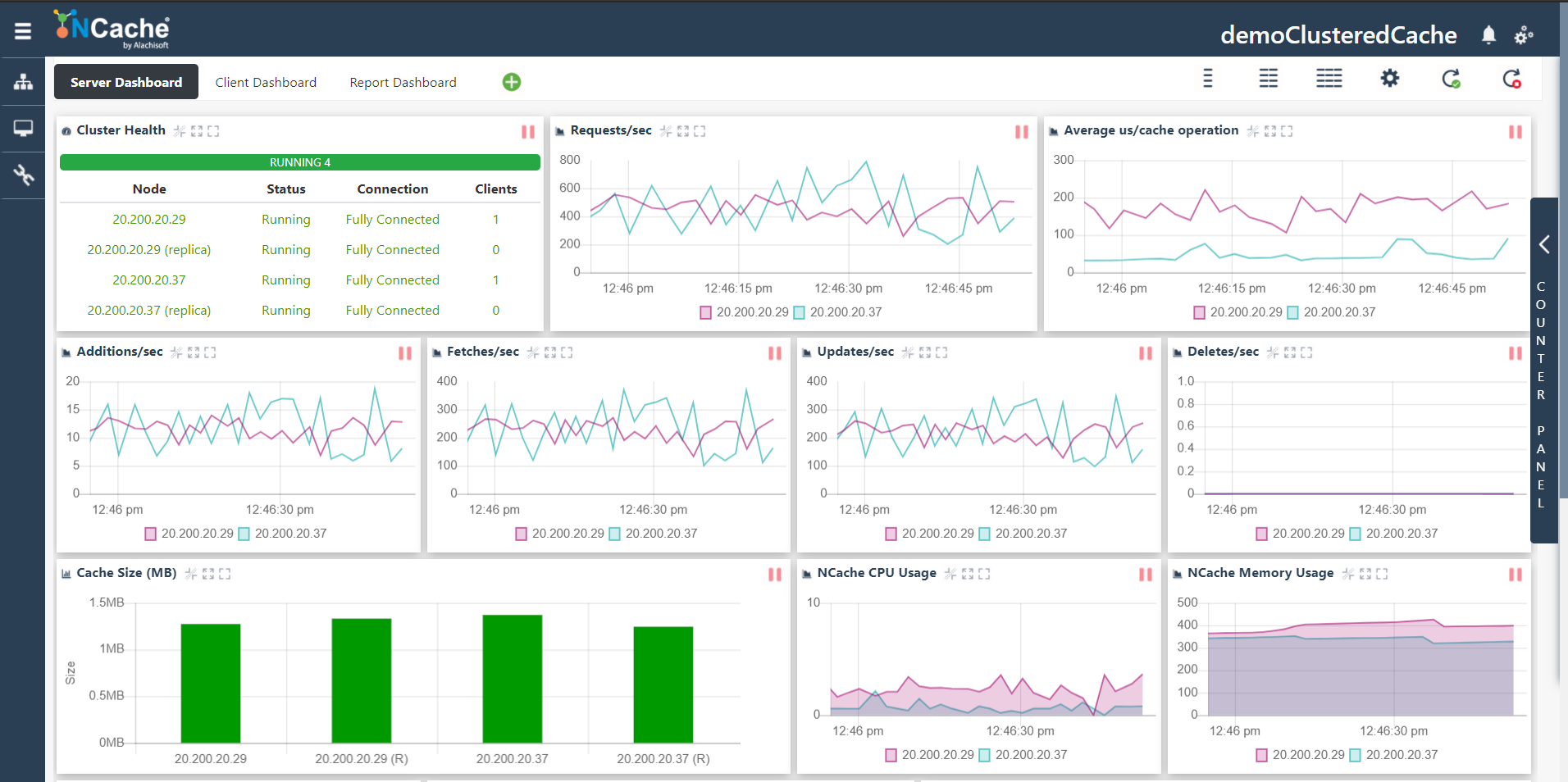
Task: Click the middle expand icon beside Fetches/sec
Action: tap(550, 352)
